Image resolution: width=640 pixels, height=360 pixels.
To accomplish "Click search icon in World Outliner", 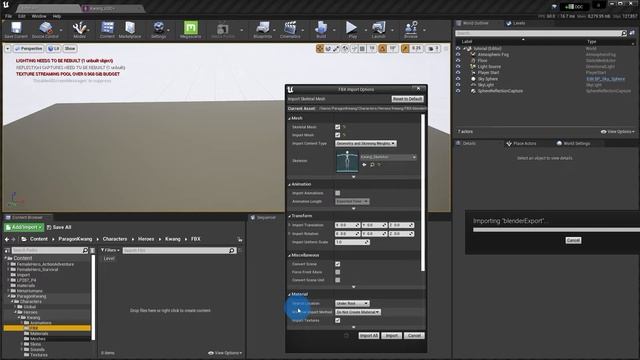I will point(624,33).
